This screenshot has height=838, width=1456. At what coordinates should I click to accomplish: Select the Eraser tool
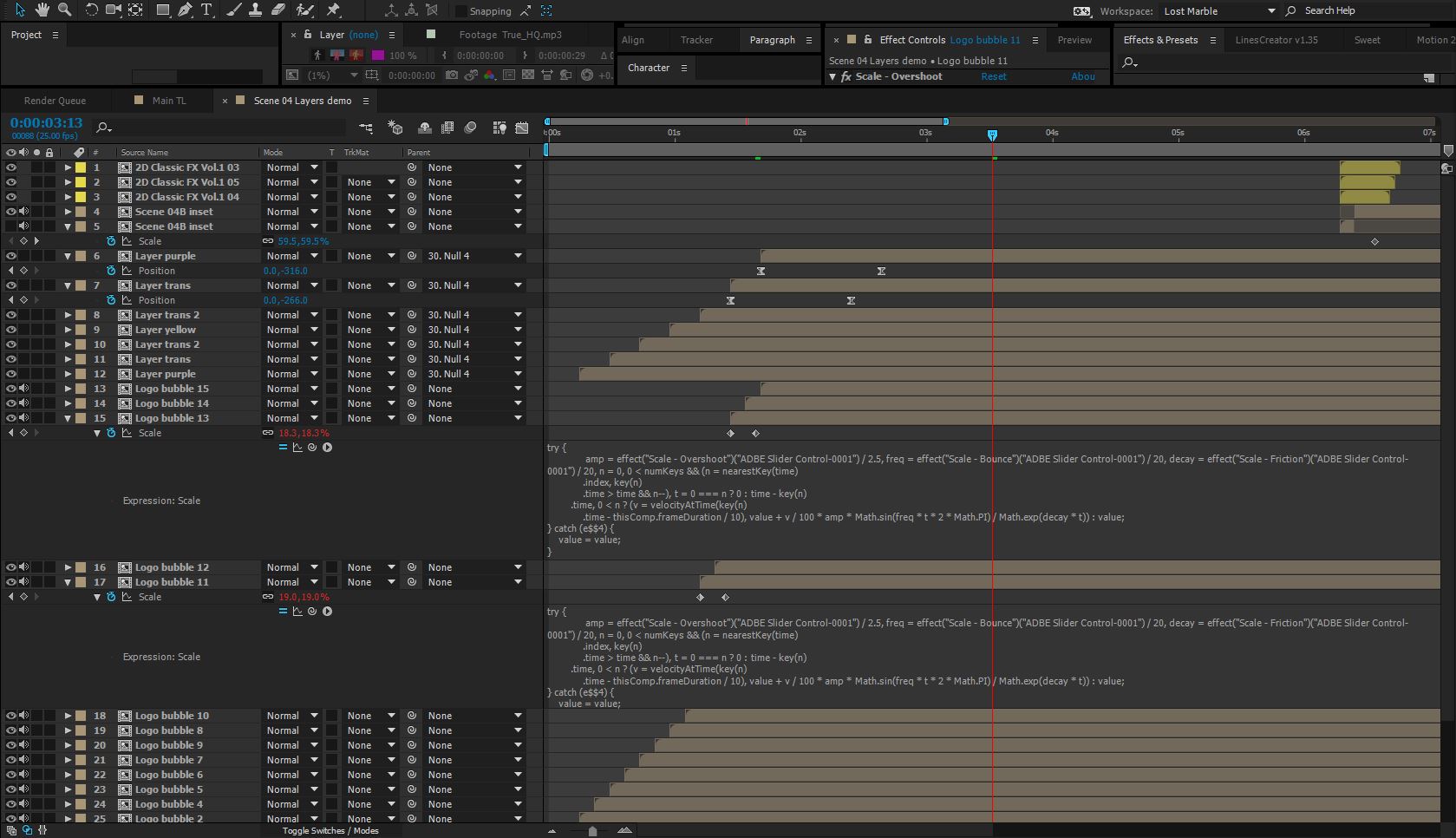pos(277,10)
